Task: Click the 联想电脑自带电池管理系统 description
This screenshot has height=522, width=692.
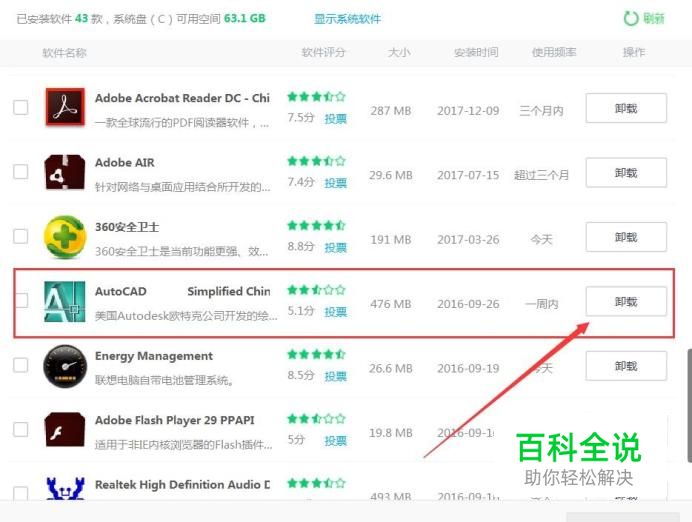Action: point(164,380)
